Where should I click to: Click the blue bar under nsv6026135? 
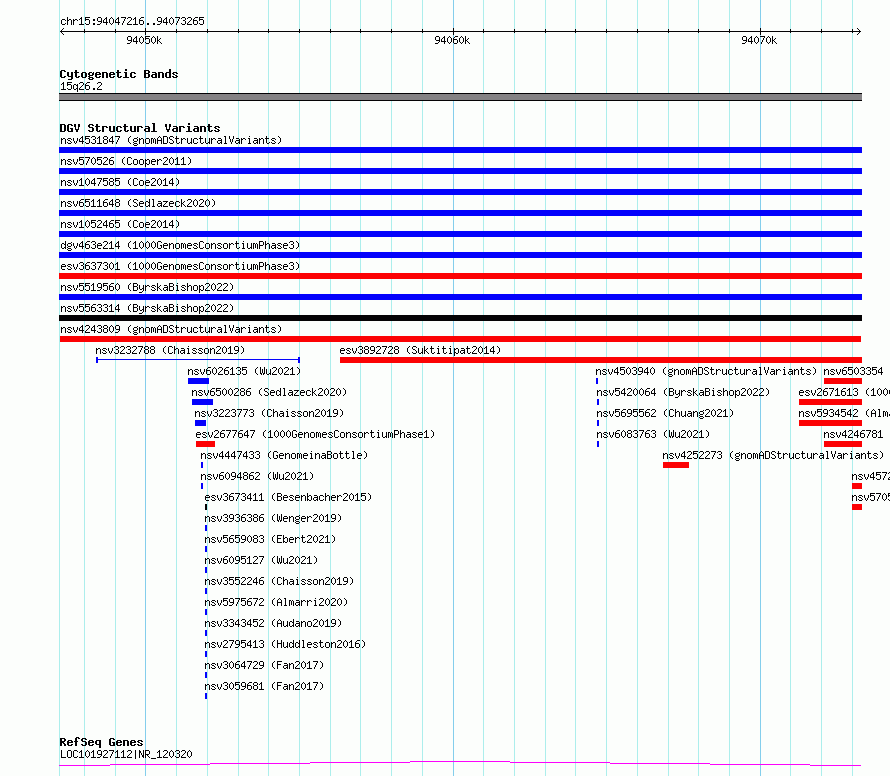199,381
